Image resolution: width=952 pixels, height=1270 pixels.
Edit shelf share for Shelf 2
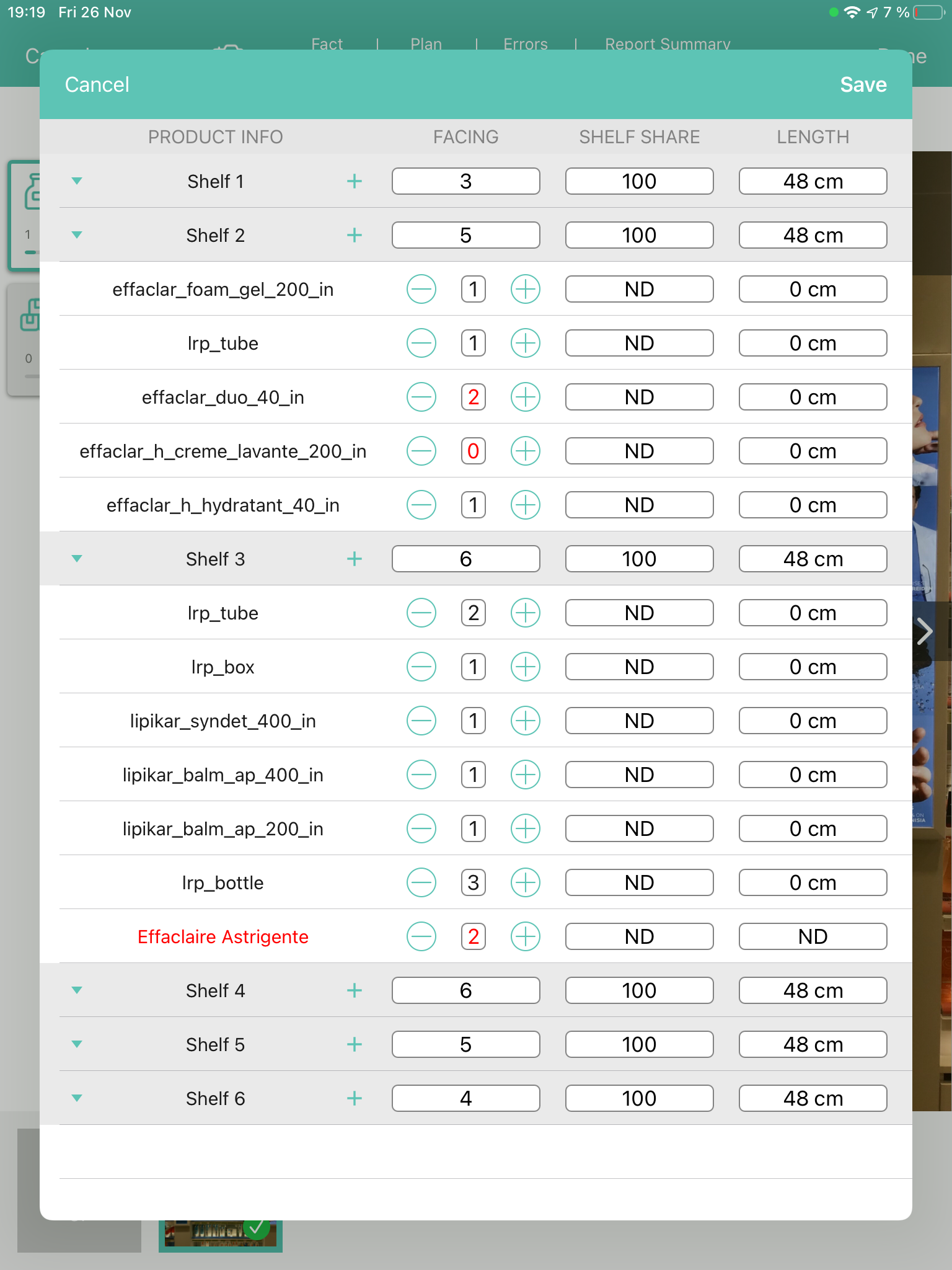639,236
